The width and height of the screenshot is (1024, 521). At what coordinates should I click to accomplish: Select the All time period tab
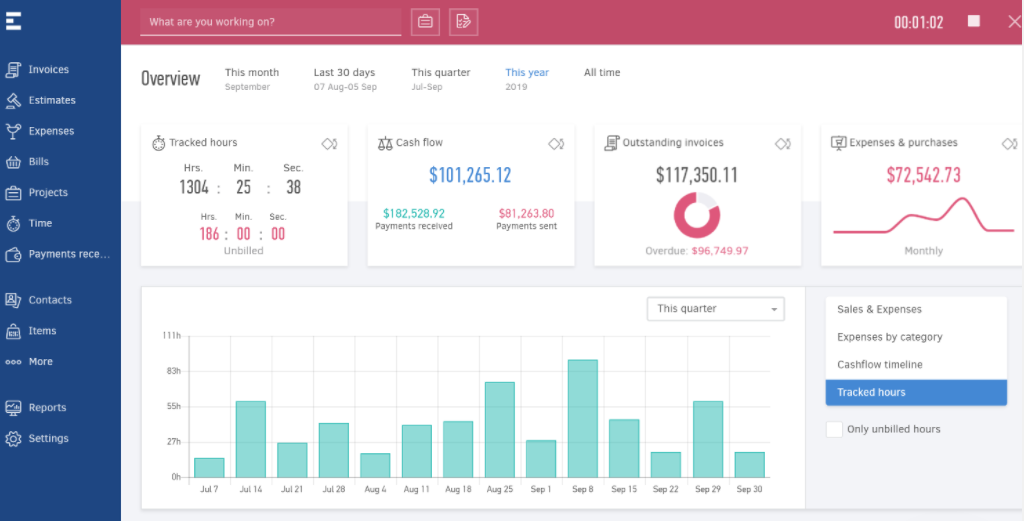(x=602, y=72)
